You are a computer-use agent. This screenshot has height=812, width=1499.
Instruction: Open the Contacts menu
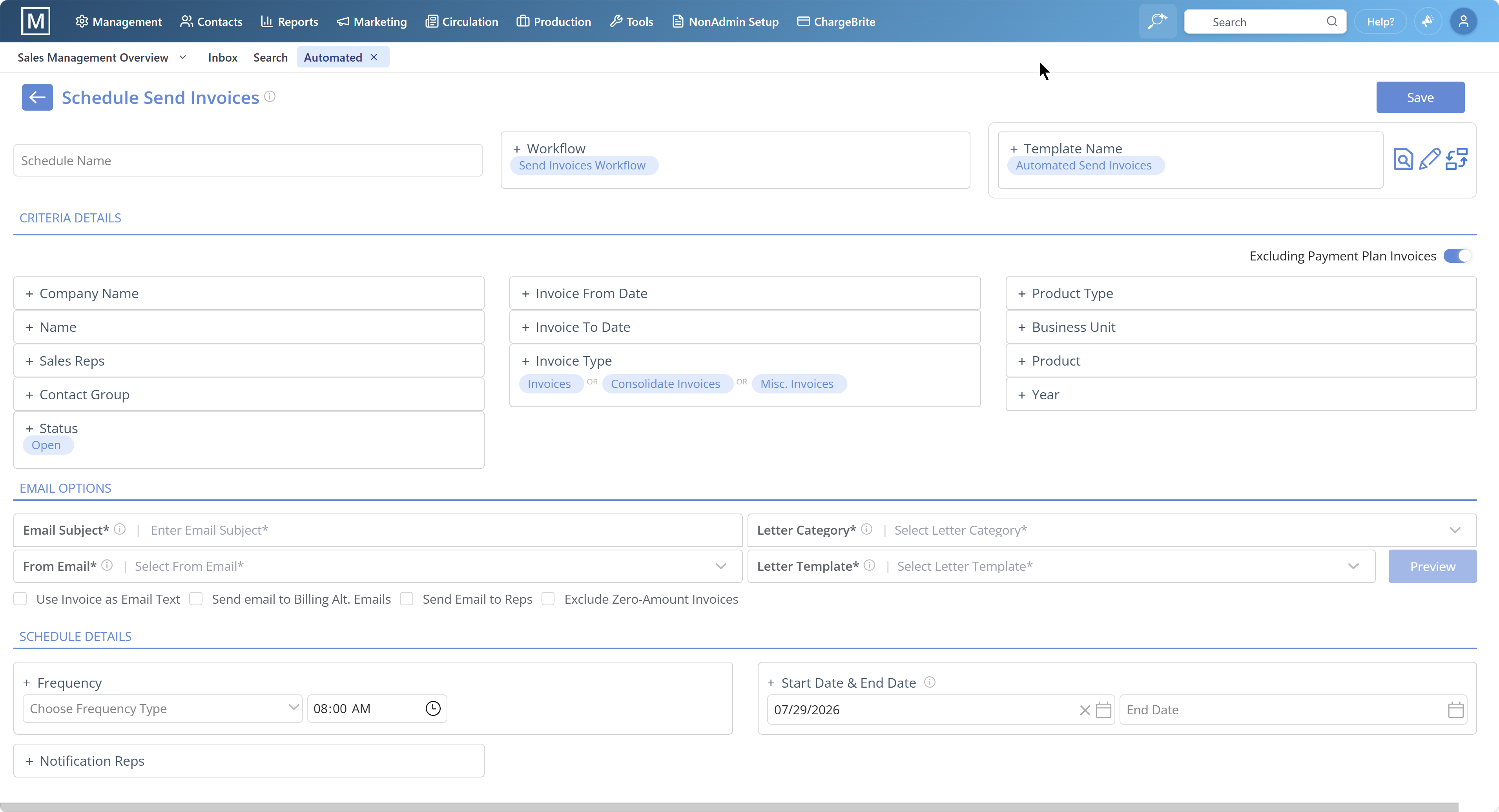click(211, 22)
